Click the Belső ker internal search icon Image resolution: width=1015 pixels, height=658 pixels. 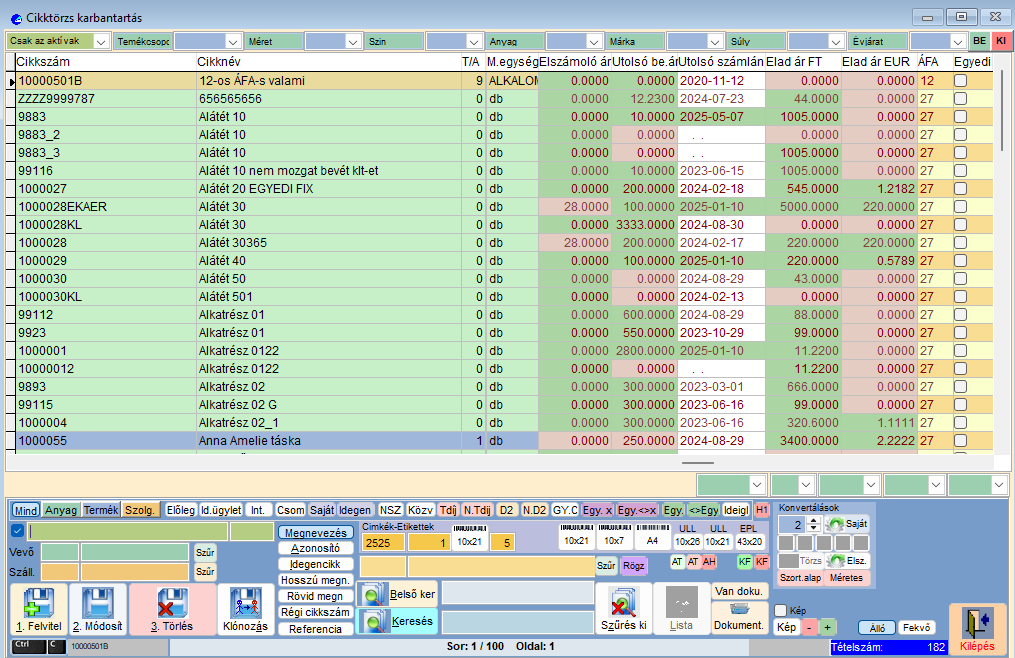[x=373, y=595]
